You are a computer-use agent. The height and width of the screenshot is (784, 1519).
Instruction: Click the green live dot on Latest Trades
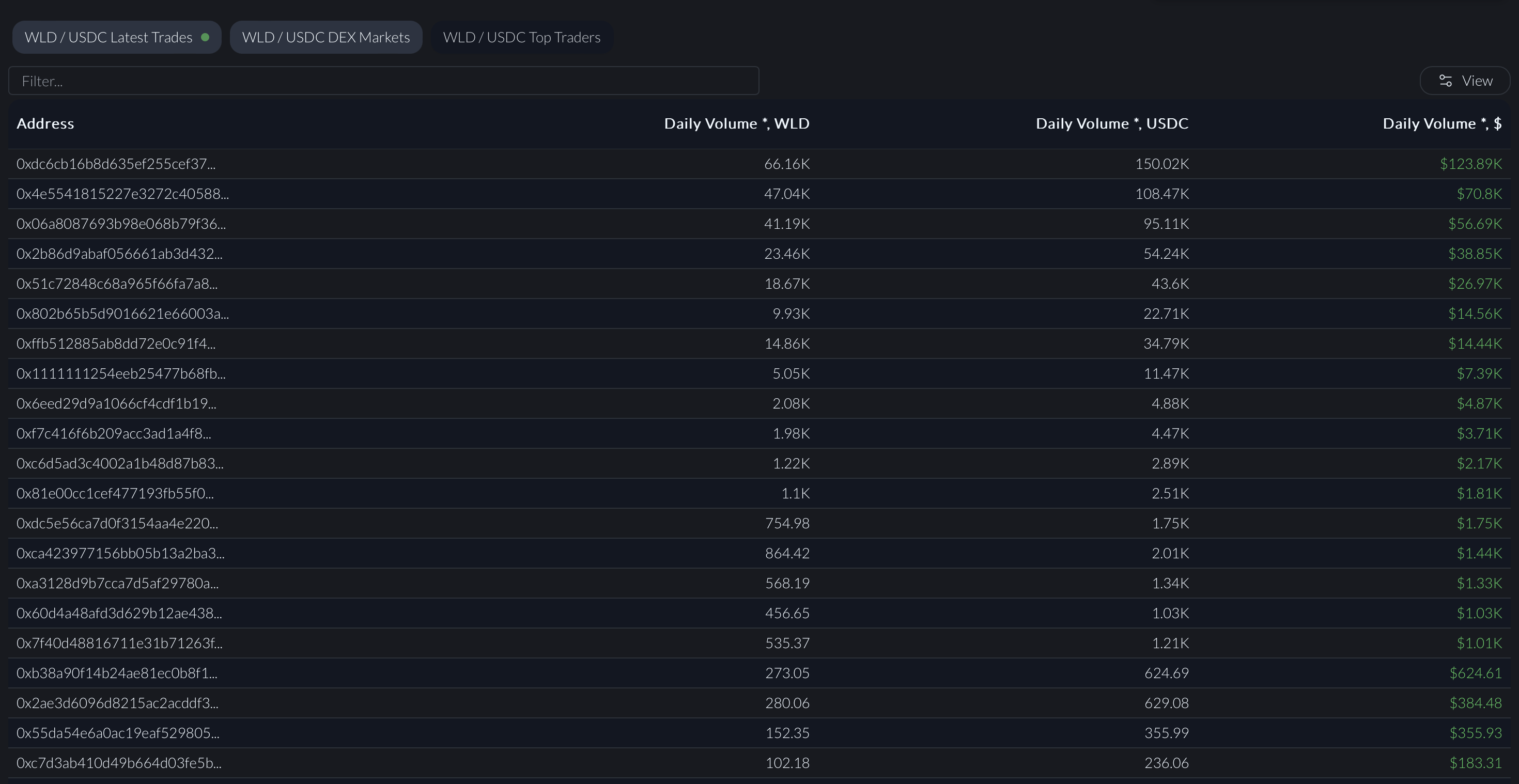[205, 37]
